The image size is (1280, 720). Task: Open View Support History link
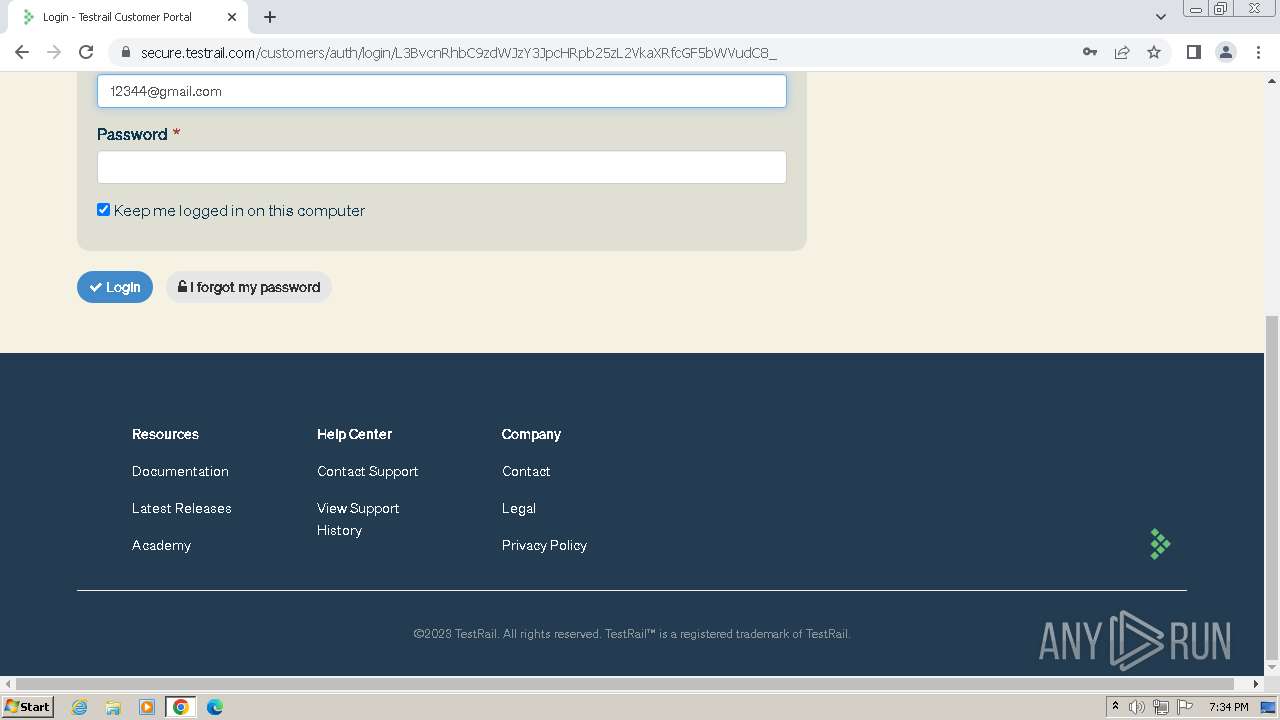point(358,519)
